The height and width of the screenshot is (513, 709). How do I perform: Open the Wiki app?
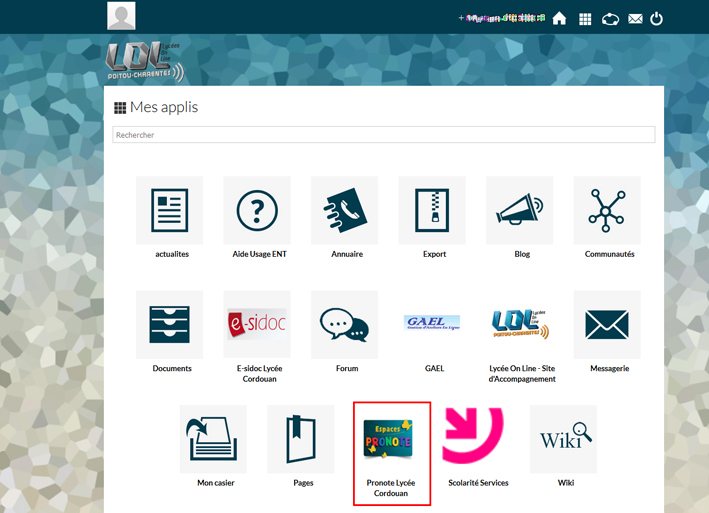click(564, 439)
